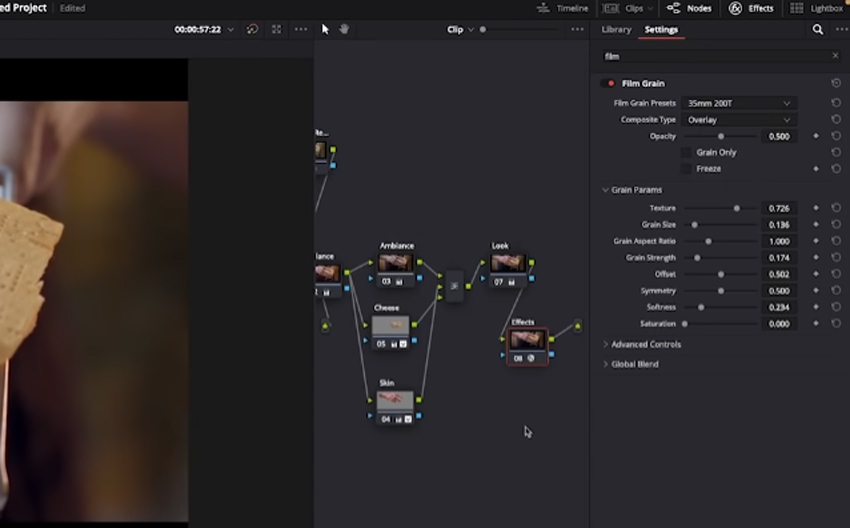Image resolution: width=850 pixels, height=528 pixels.
Task: Open the Film Grain Presets dropdown
Action: coord(738,103)
